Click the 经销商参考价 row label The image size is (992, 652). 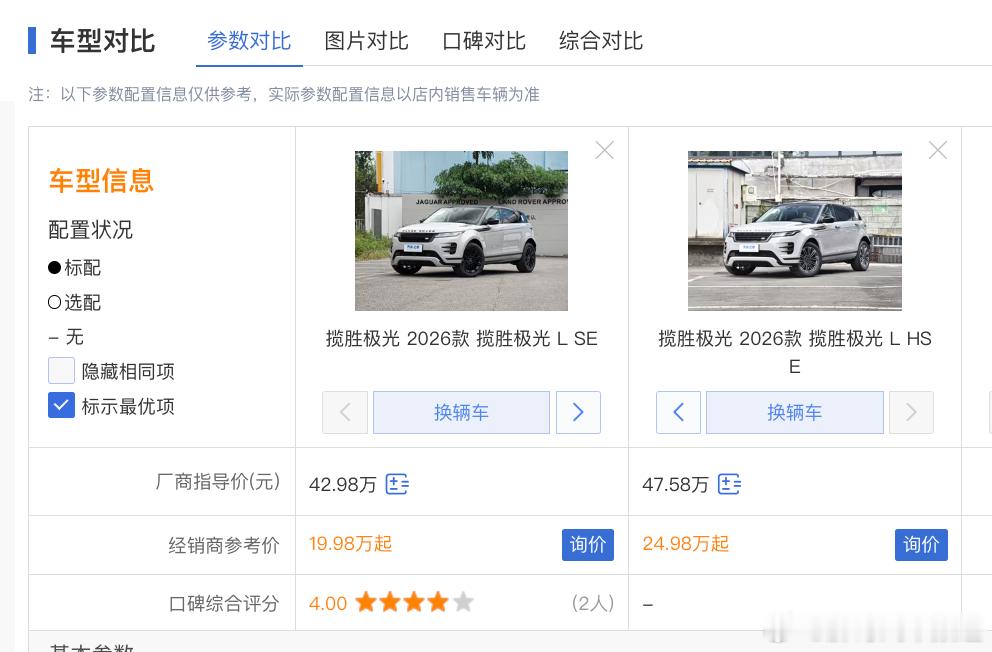pyautogui.click(x=224, y=545)
